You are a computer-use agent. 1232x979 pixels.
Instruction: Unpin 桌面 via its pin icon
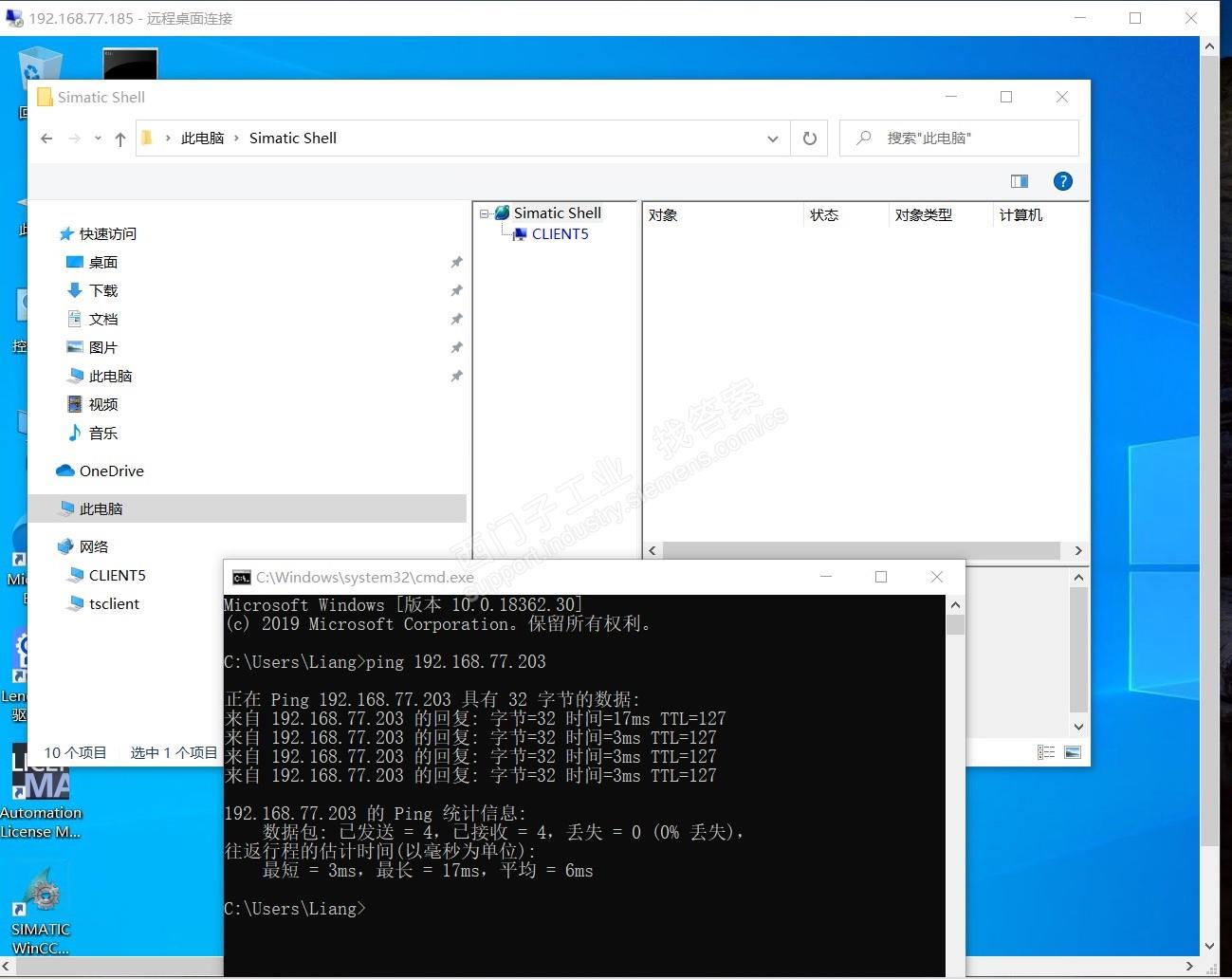click(x=456, y=262)
